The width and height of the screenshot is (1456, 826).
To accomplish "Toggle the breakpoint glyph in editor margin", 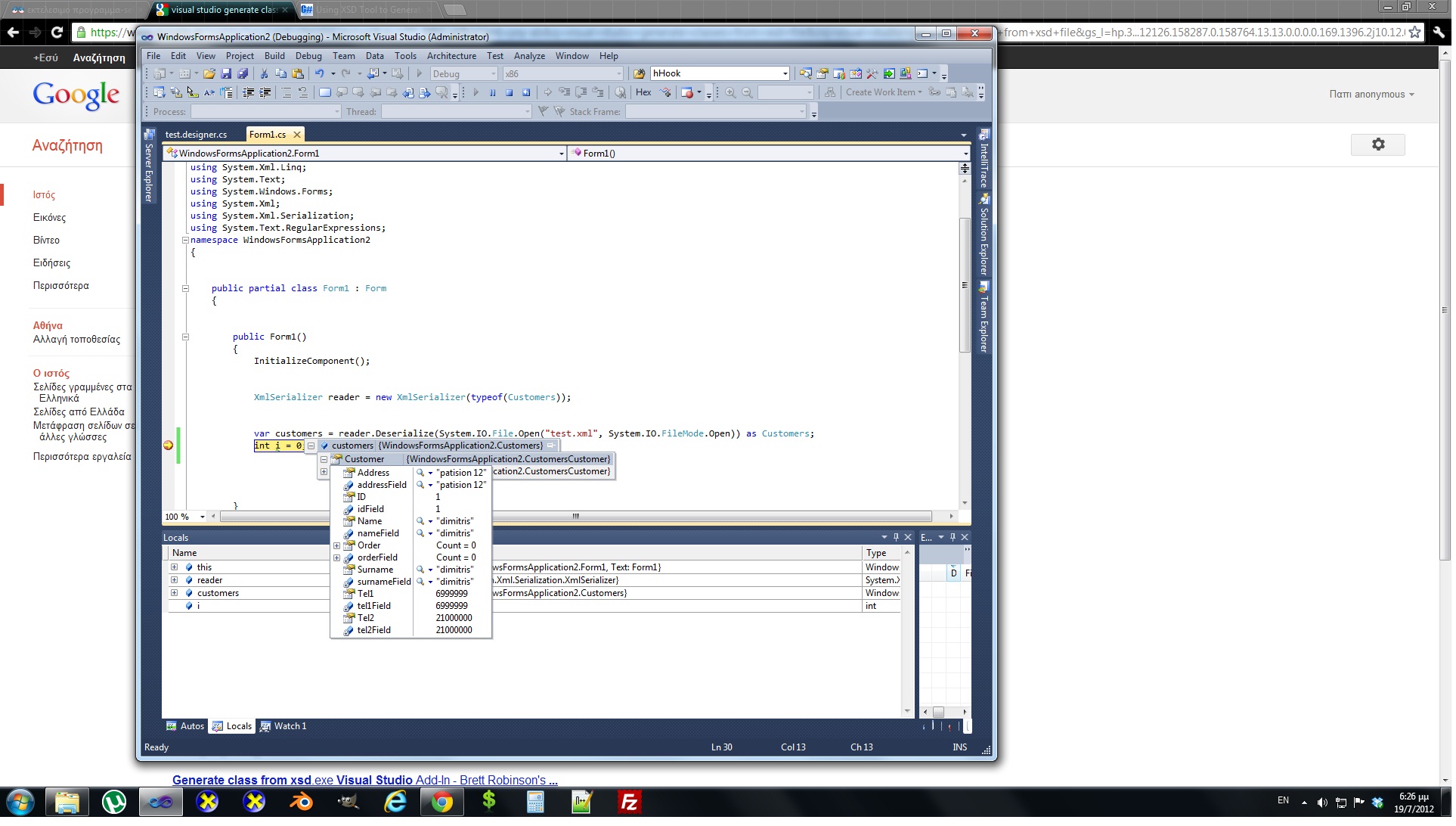I will [x=169, y=446].
